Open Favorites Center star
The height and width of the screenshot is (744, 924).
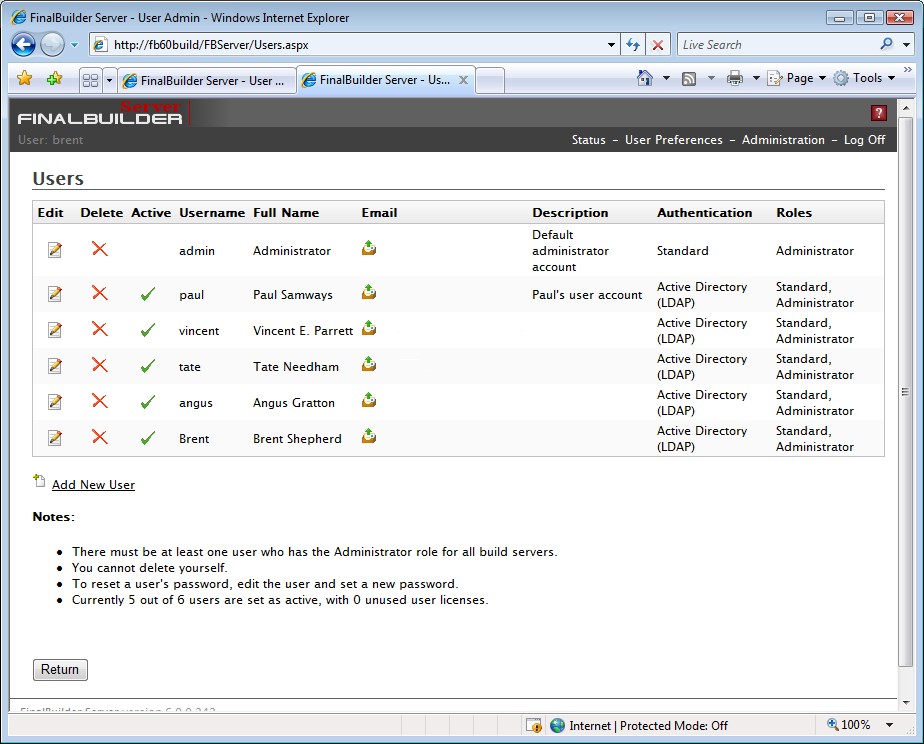25,78
